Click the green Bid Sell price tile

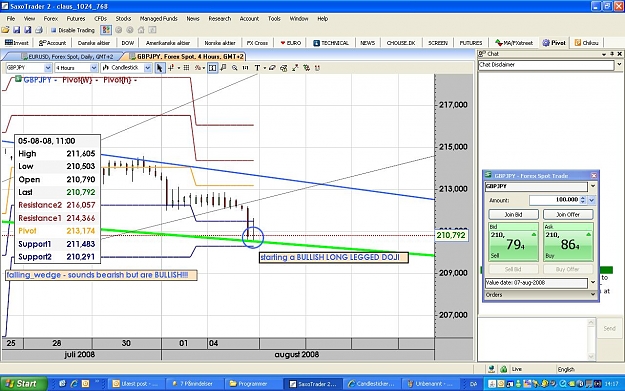click(x=513, y=242)
